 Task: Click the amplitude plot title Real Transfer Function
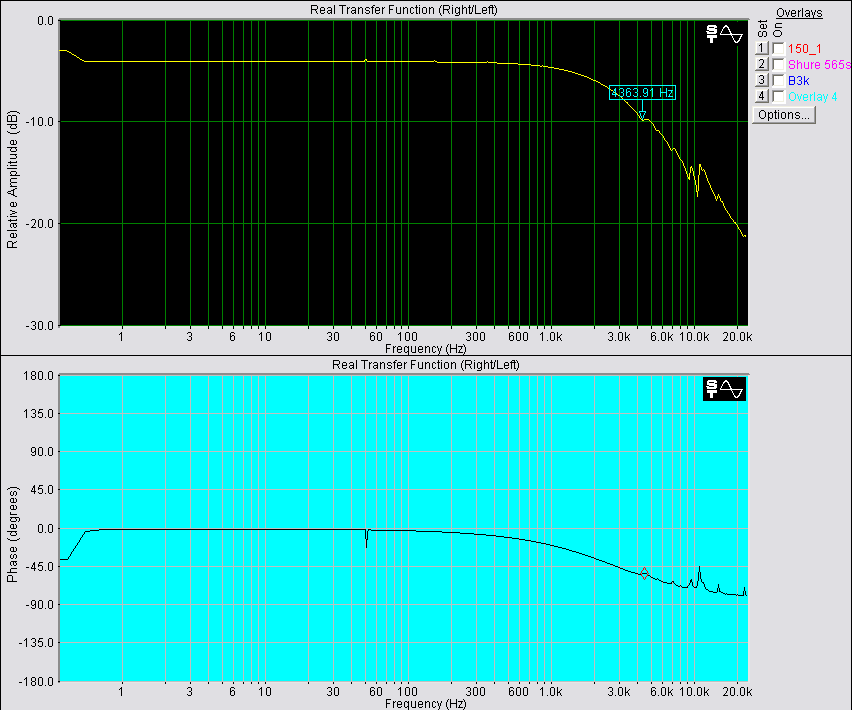404,10
